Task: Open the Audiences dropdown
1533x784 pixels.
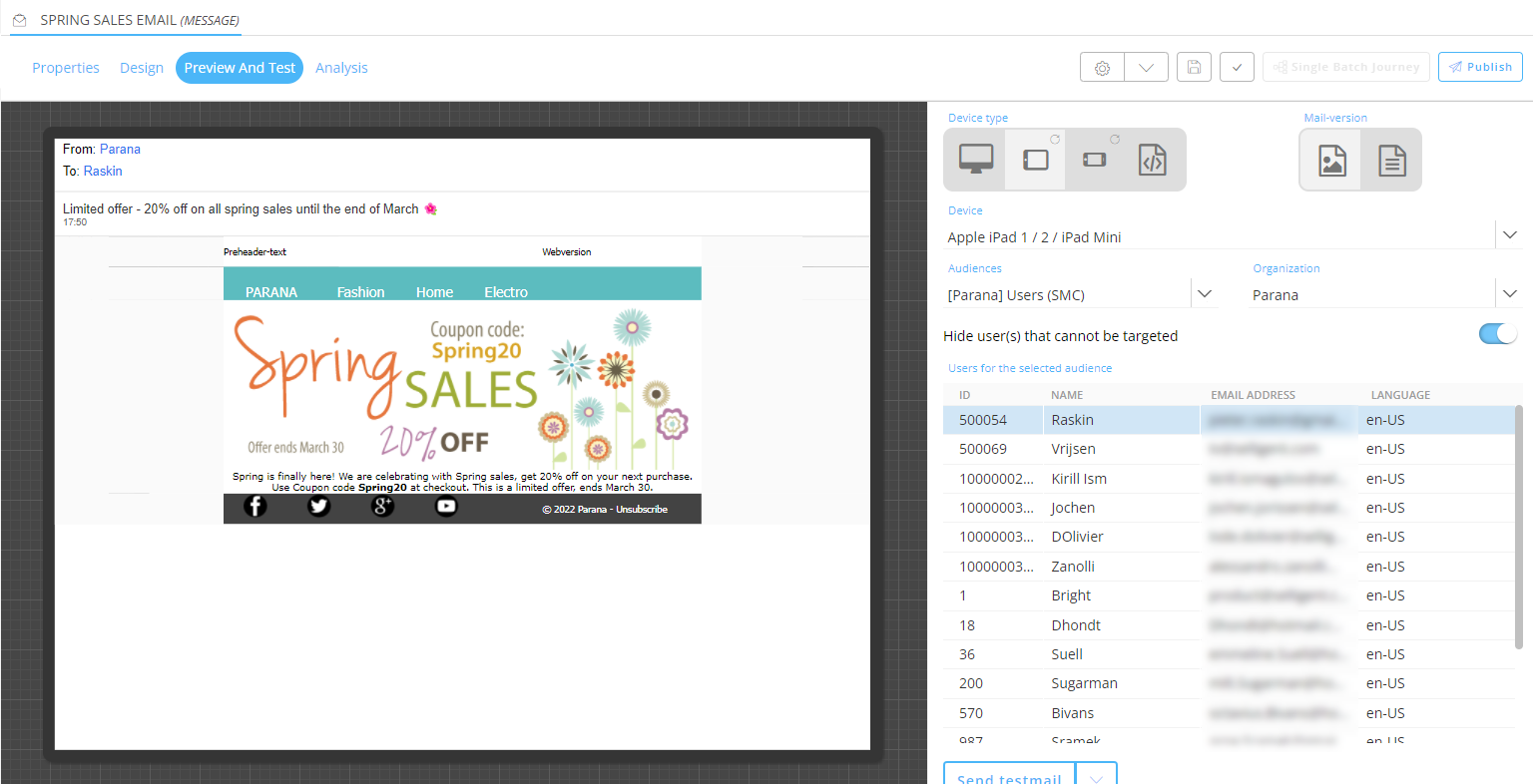Action: coord(1205,294)
